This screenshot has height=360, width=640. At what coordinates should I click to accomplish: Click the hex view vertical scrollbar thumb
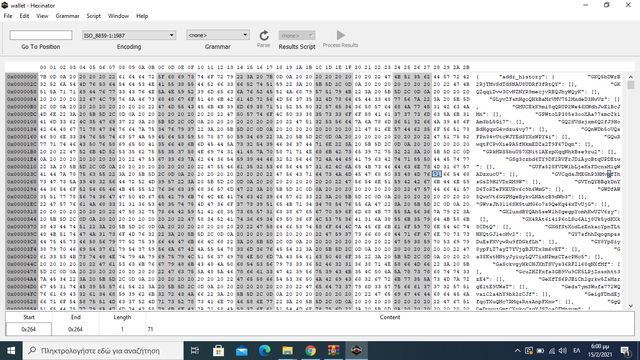click(631, 85)
